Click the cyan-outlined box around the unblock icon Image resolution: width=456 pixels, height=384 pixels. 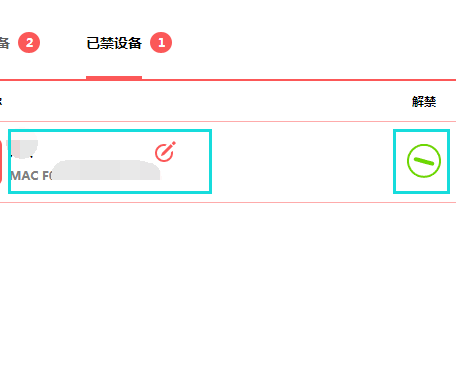click(421, 161)
